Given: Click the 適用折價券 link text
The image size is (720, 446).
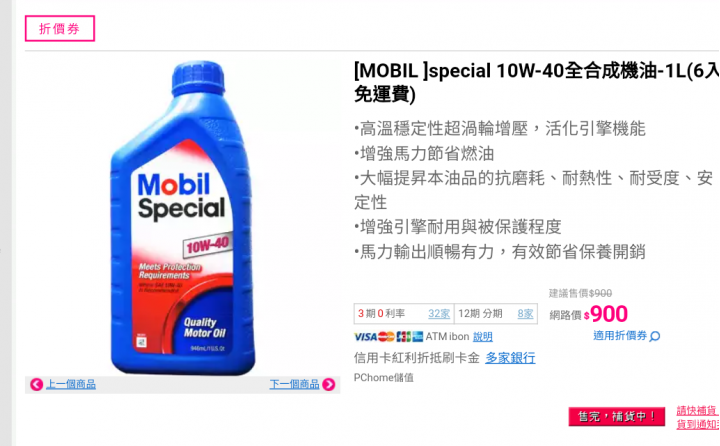Looking at the screenshot, I should [620, 336].
